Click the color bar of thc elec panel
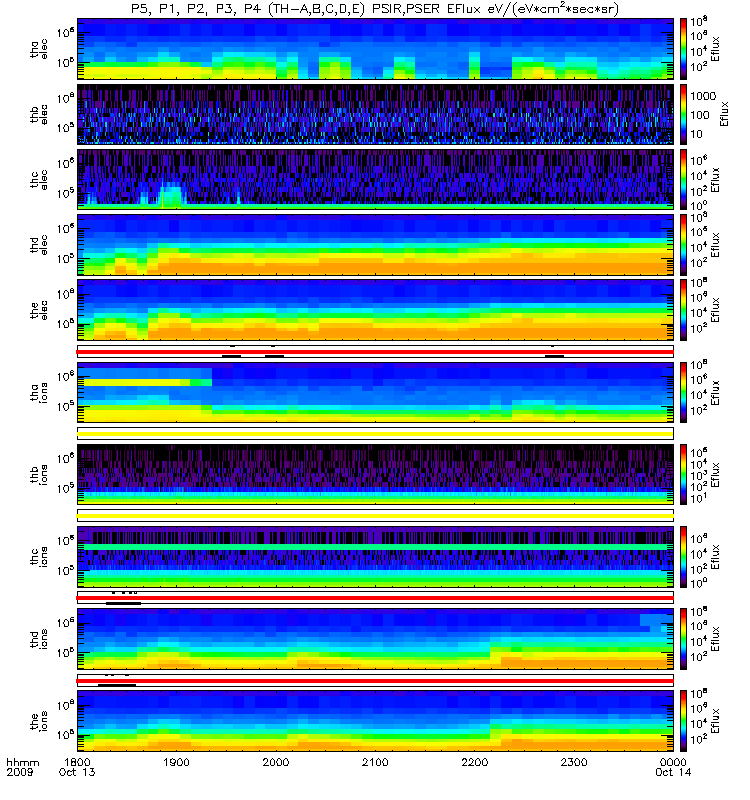This screenshot has width=750, height=800. pos(683,180)
